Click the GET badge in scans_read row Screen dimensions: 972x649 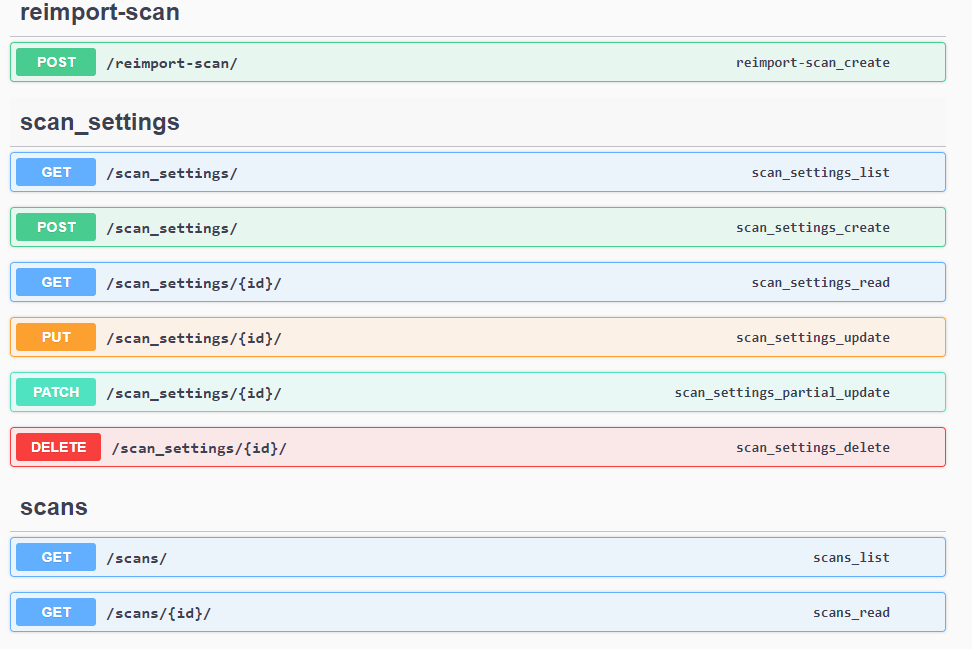coord(56,612)
